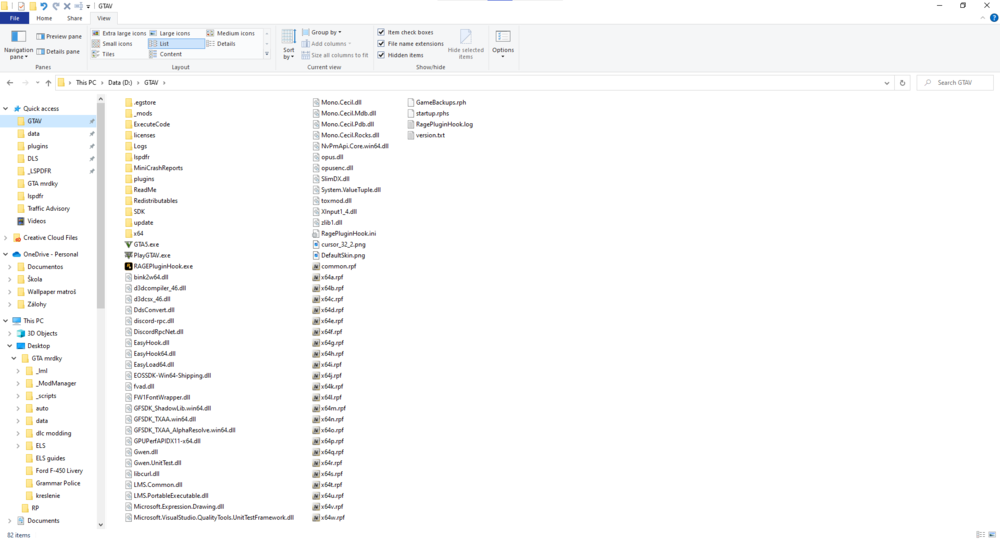Viewport: 1000px width, 541px height.
Task: Open address bar history dropdown
Action: [886, 83]
